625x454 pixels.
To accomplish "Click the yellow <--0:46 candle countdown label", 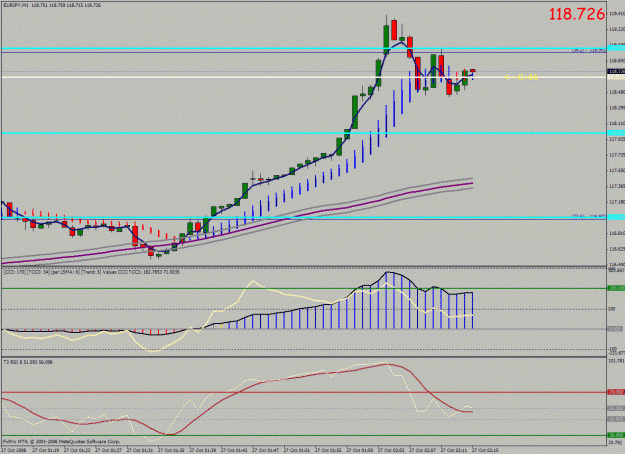I will (x=521, y=77).
